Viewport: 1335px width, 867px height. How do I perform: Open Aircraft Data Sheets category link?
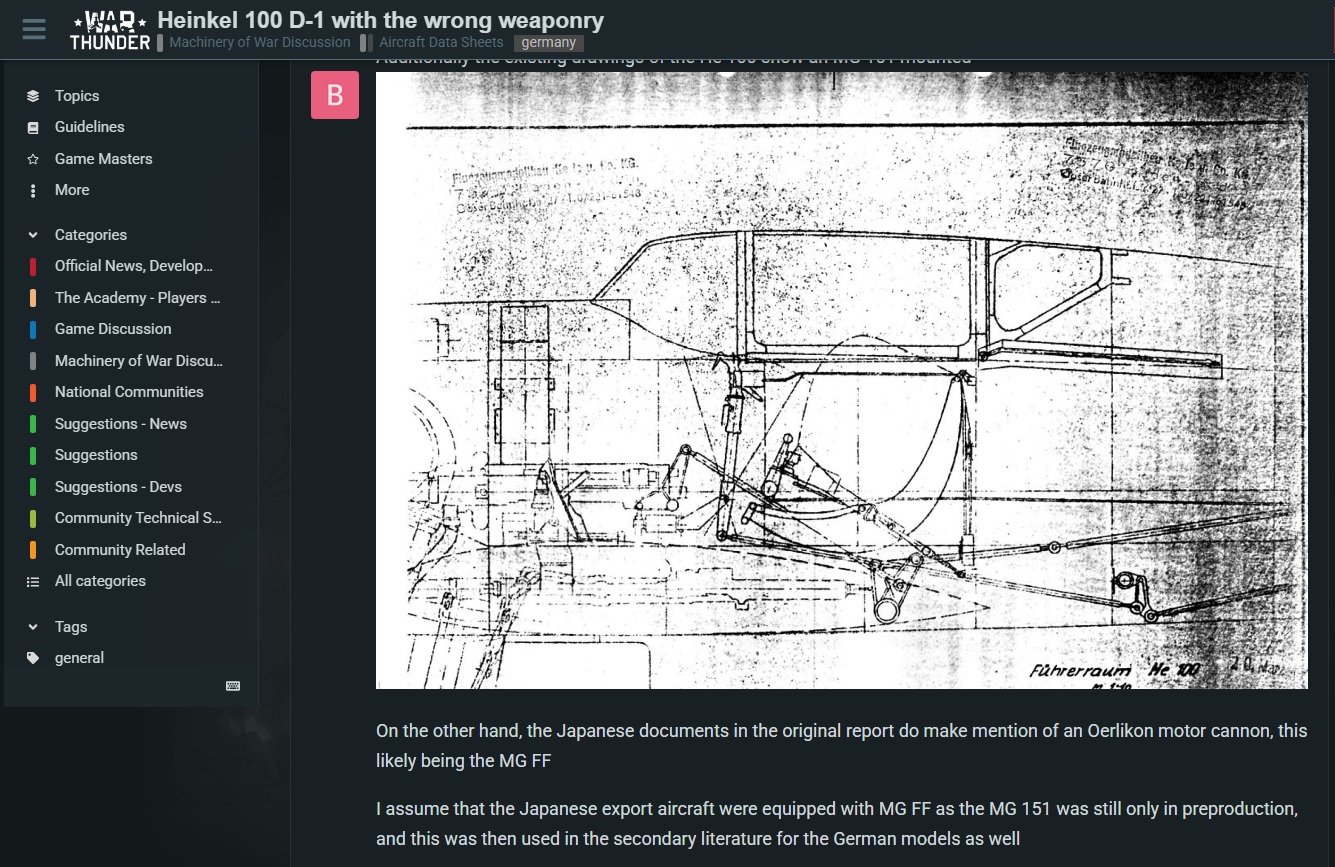[x=441, y=42]
